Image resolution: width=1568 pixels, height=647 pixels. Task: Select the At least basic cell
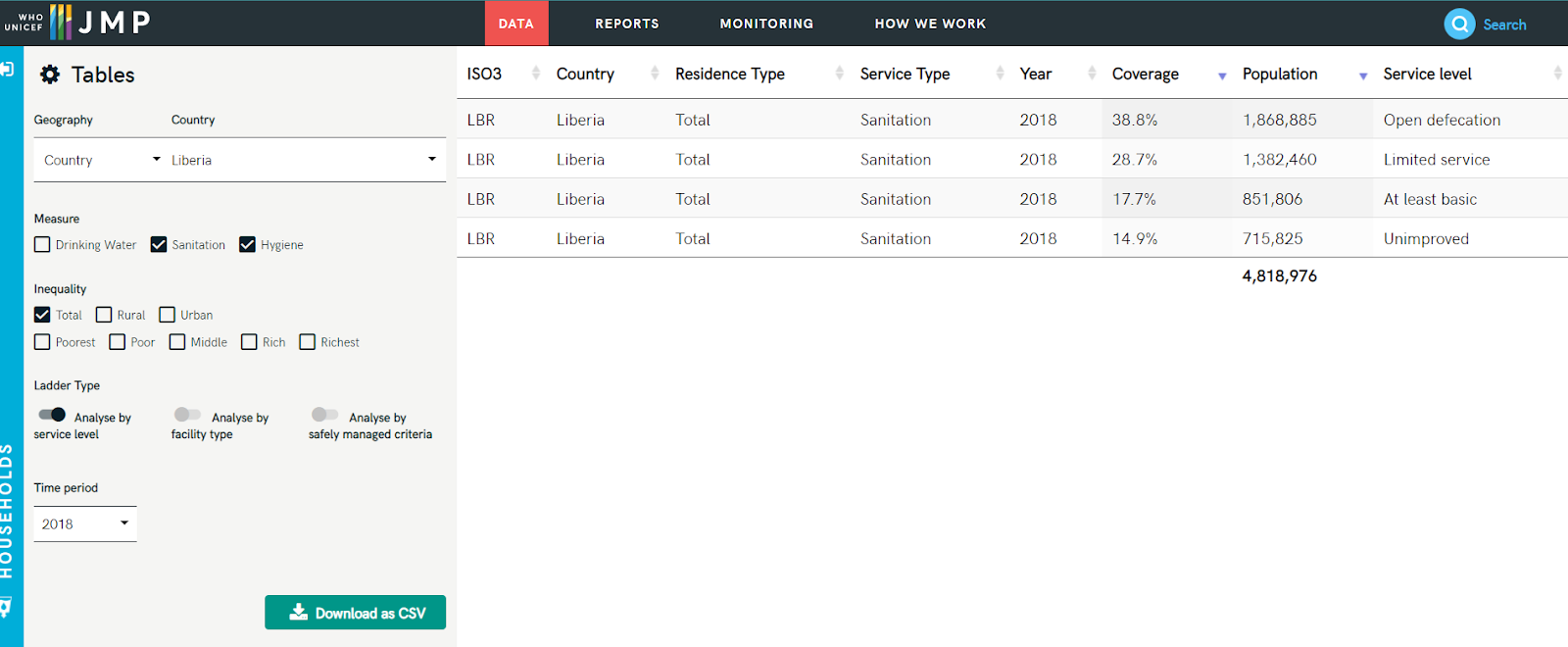(1430, 199)
